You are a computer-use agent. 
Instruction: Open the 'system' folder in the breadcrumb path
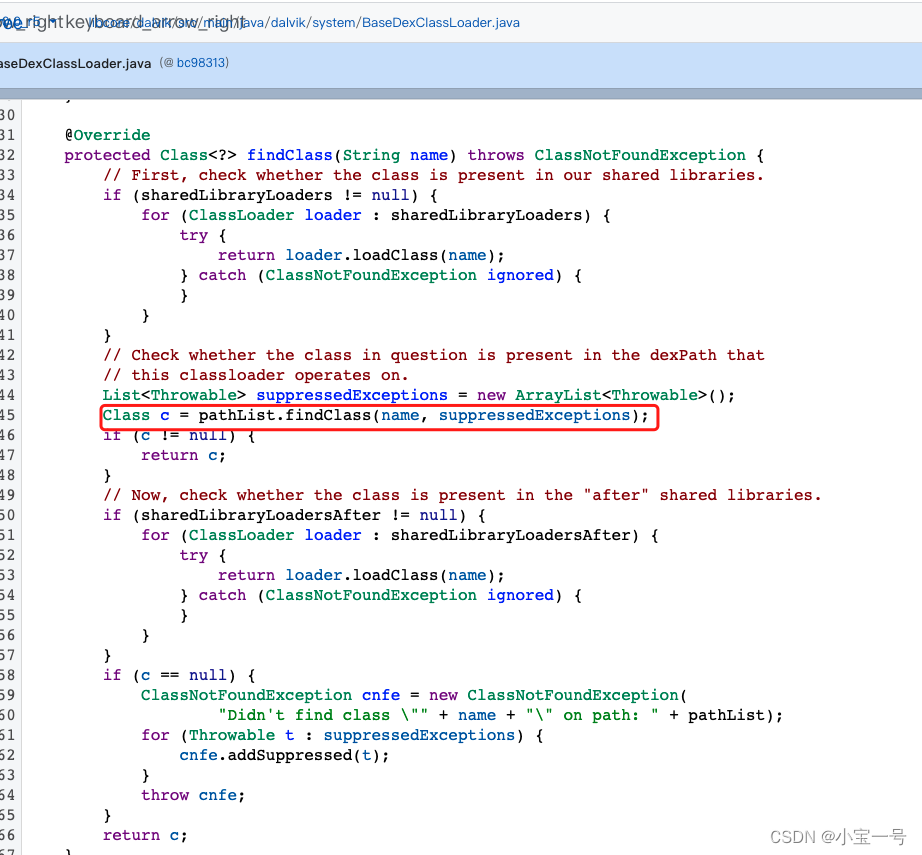(x=333, y=23)
